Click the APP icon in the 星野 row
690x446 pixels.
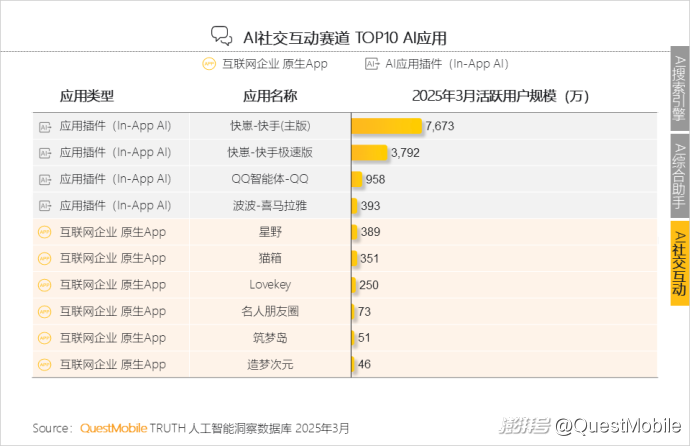[x=45, y=232]
